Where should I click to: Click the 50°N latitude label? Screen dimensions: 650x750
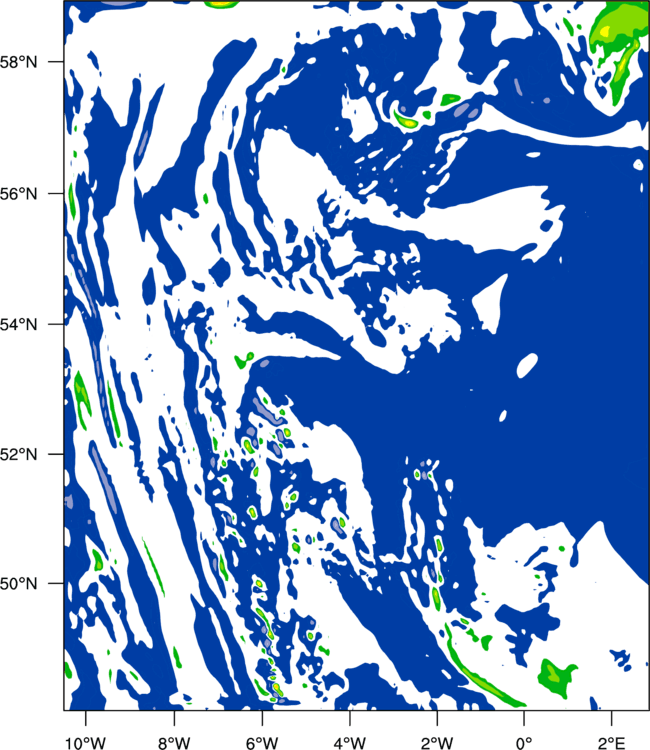pos(18,584)
